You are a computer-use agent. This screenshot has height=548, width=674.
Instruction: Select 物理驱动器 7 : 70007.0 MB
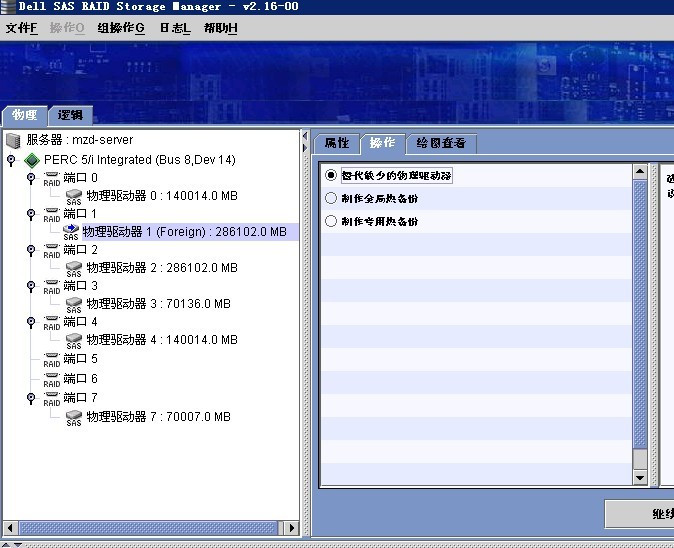tap(159, 417)
